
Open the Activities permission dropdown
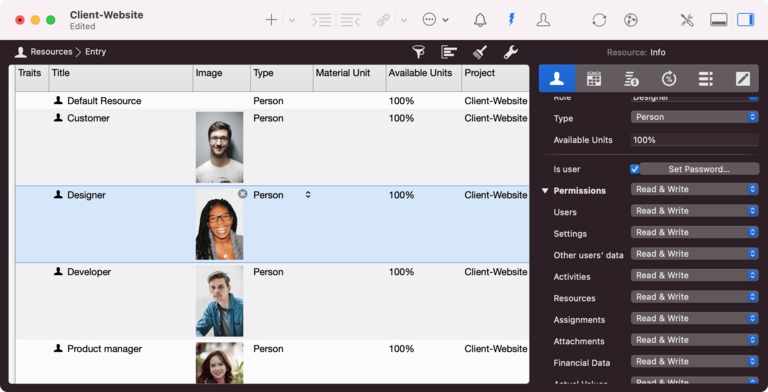coord(695,275)
